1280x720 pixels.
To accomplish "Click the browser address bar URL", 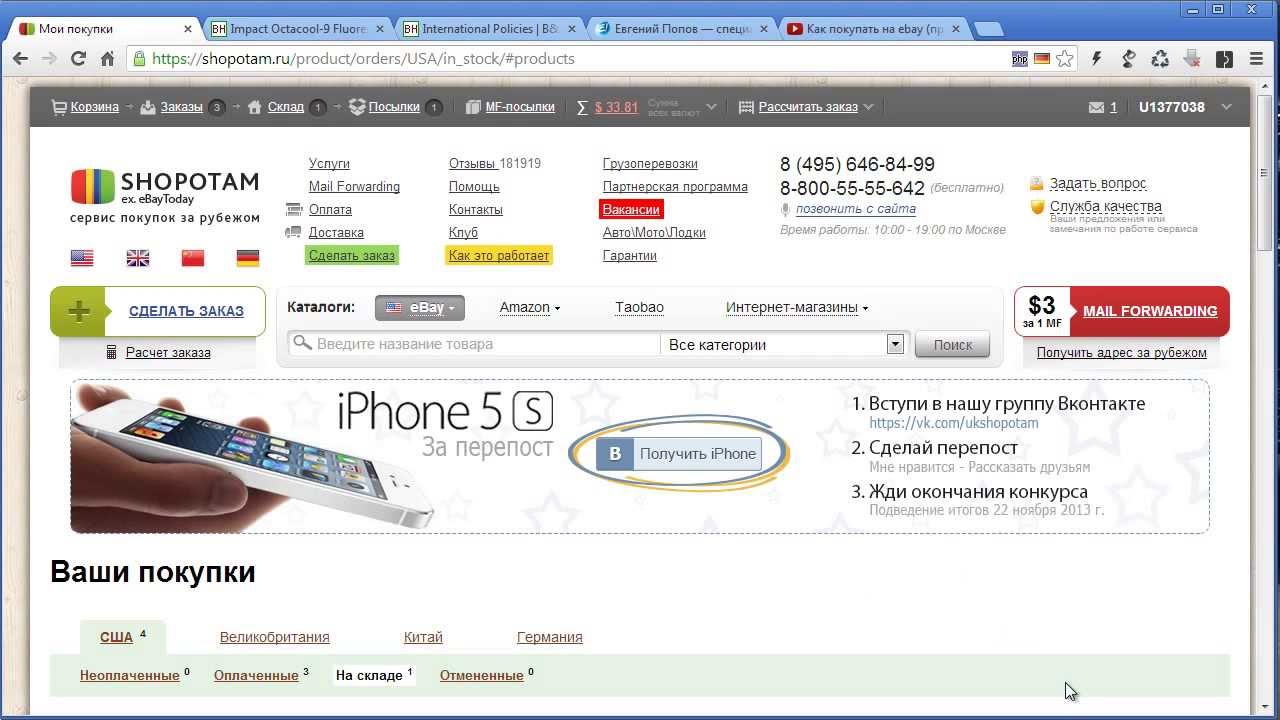I will point(363,59).
